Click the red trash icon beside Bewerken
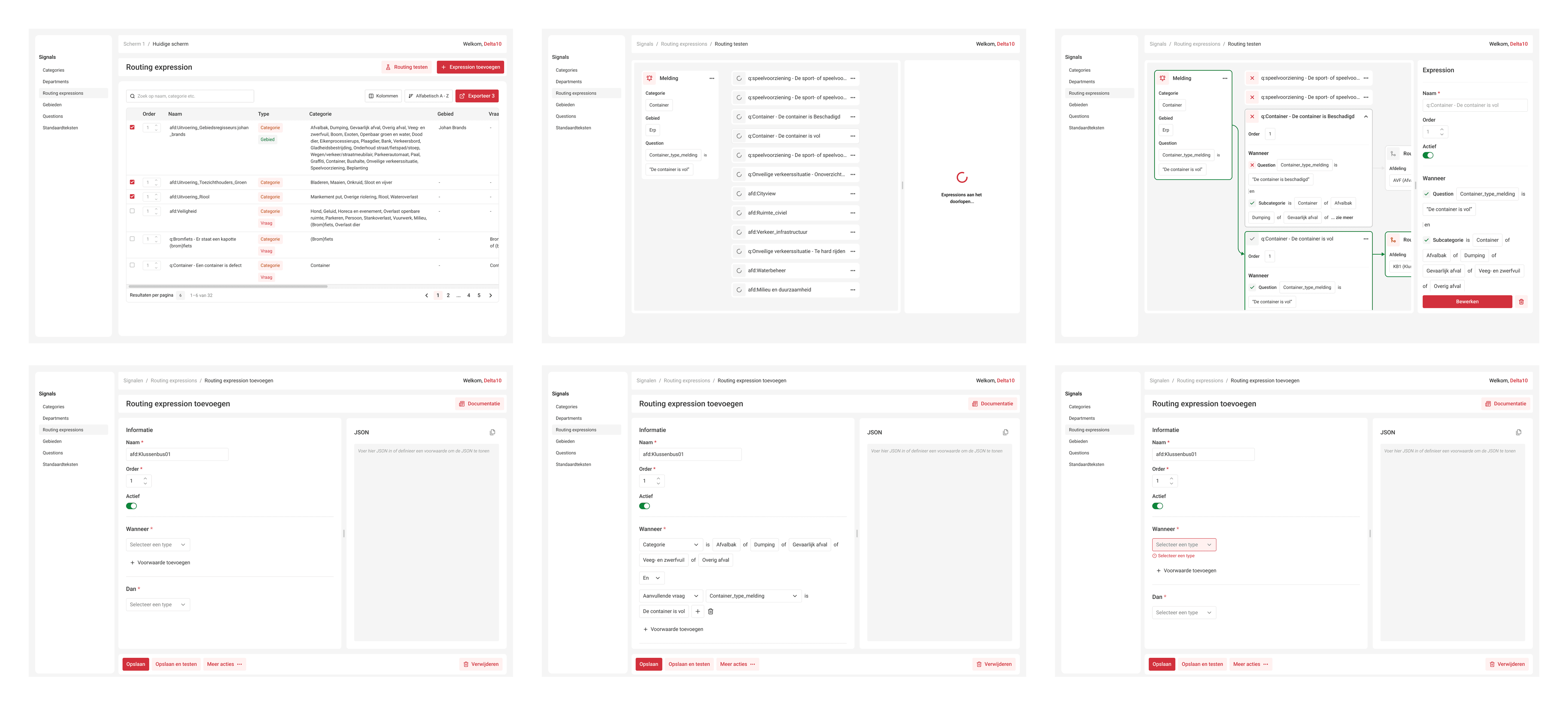The image size is (1568, 701). pyautogui.click(x=1521, y=302)
